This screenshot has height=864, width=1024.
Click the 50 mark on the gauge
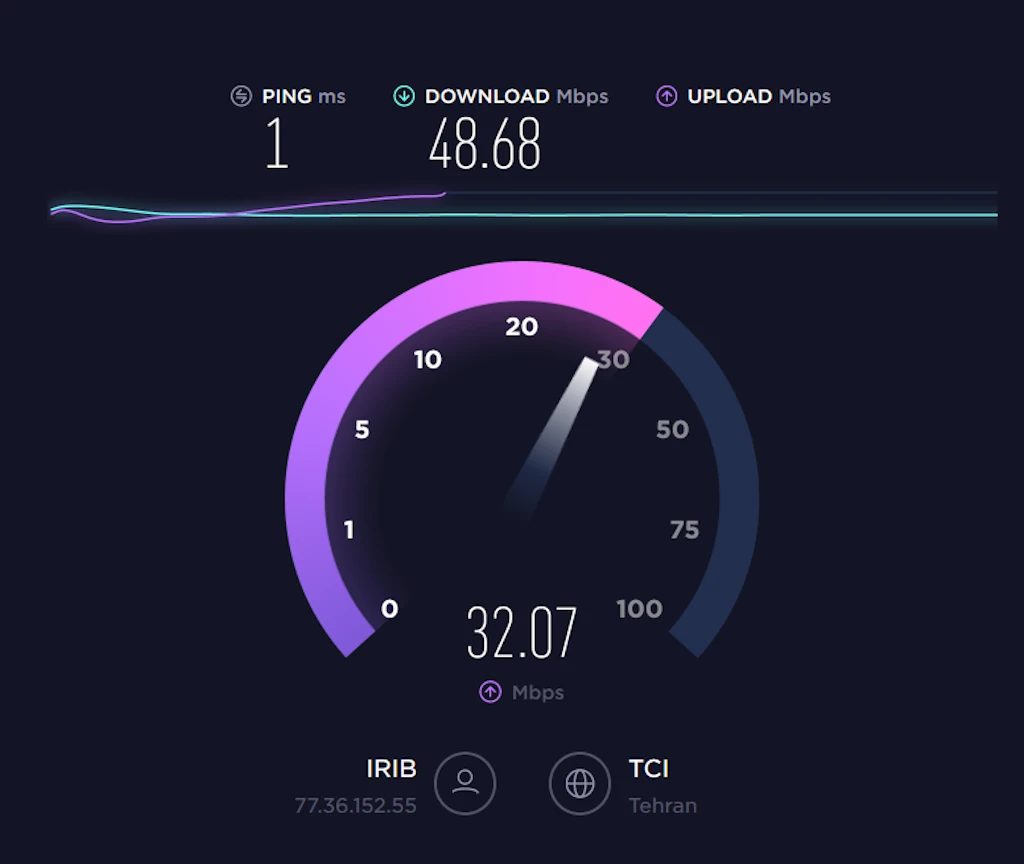(x=672, y=429)
